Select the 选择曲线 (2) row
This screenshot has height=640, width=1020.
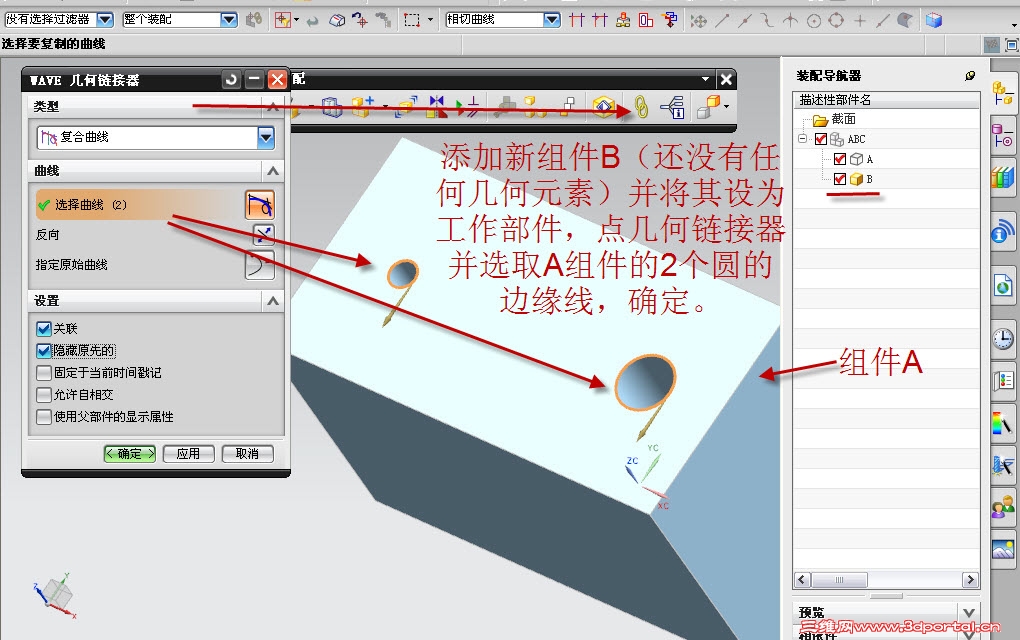coord(139,205)
